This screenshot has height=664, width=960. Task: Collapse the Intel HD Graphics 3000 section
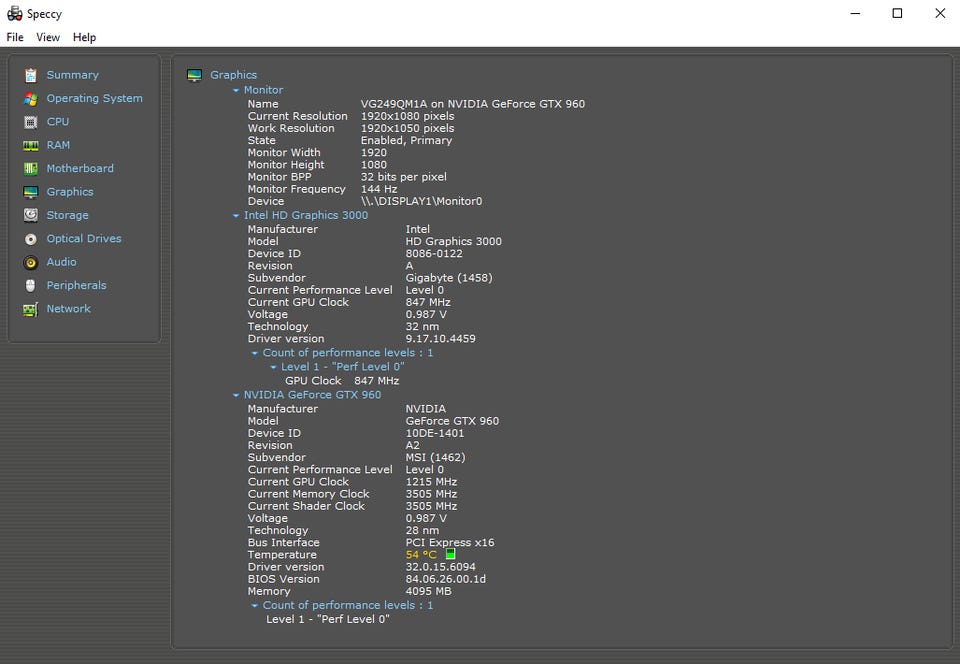click(x=236, y=215)
